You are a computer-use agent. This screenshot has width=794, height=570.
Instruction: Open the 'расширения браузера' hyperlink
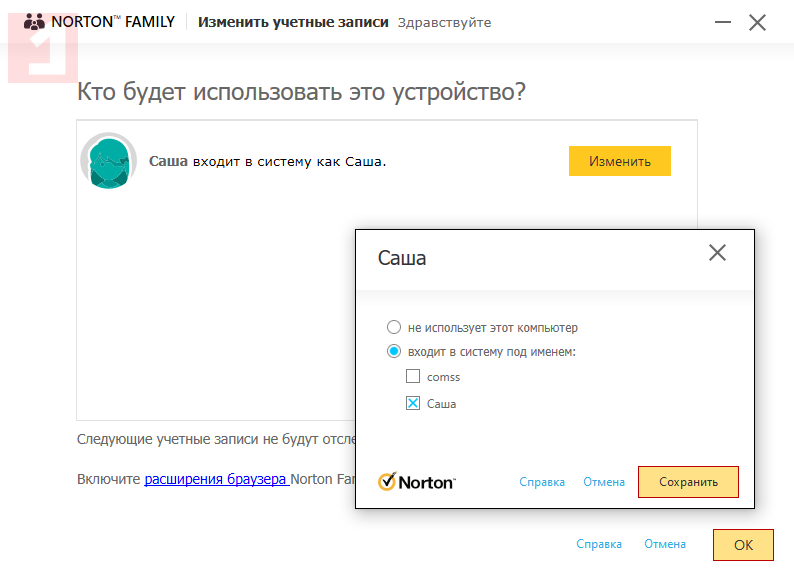[216, 479]
